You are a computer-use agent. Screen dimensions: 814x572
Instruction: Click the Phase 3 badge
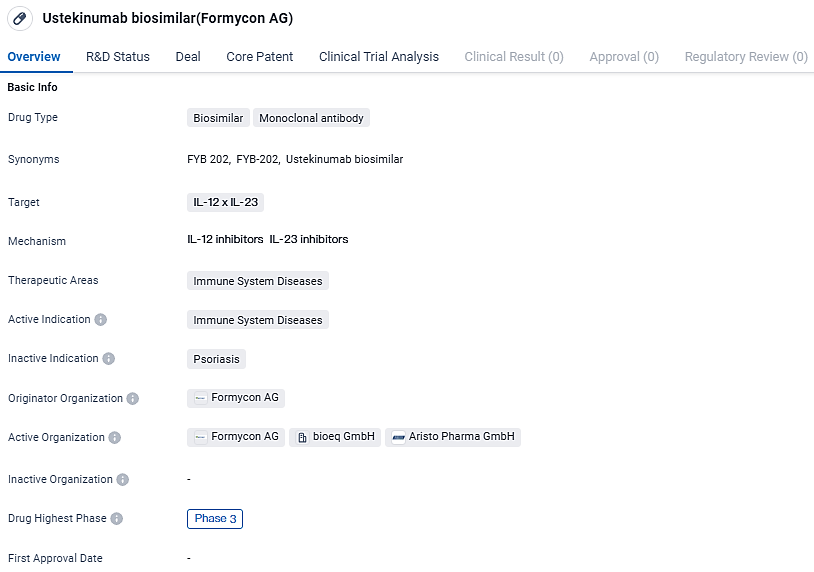215,519
